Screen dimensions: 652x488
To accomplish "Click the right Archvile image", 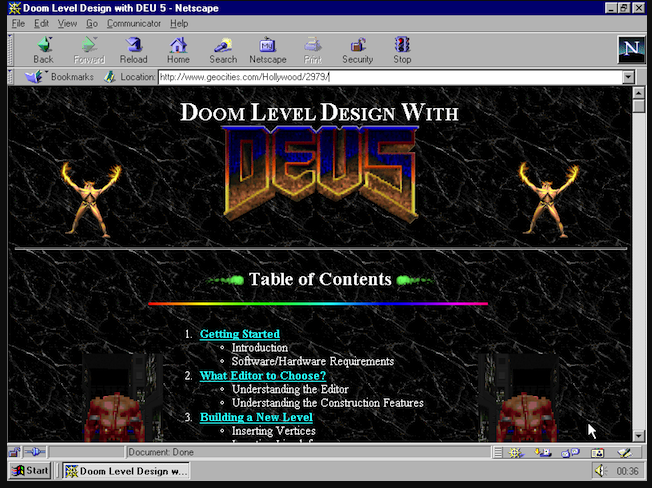I will point(548,200).
